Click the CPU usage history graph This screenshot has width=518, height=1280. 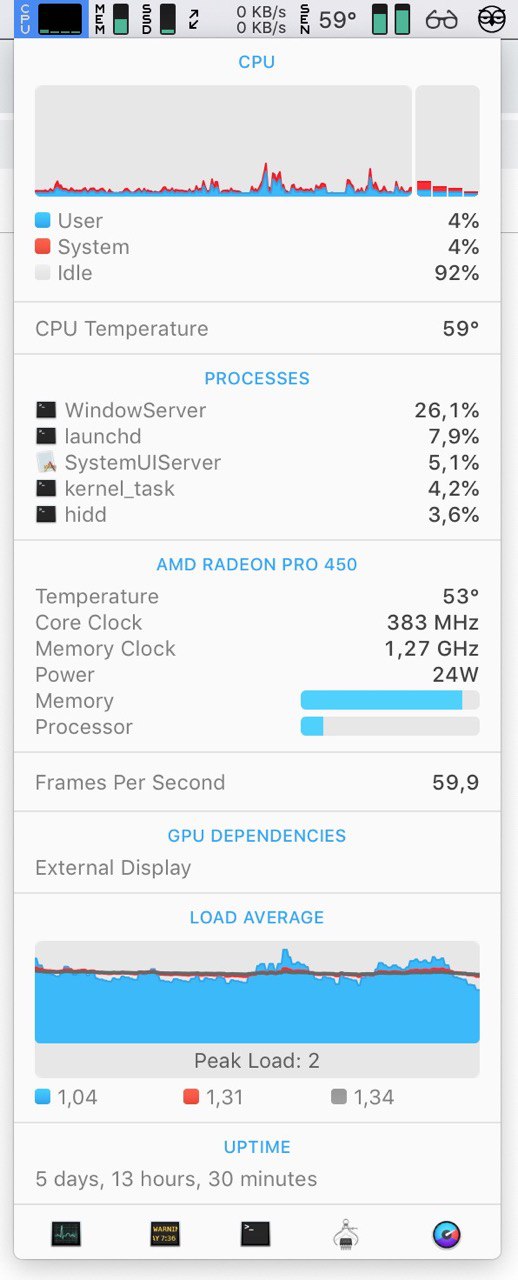tap(223, 141)
